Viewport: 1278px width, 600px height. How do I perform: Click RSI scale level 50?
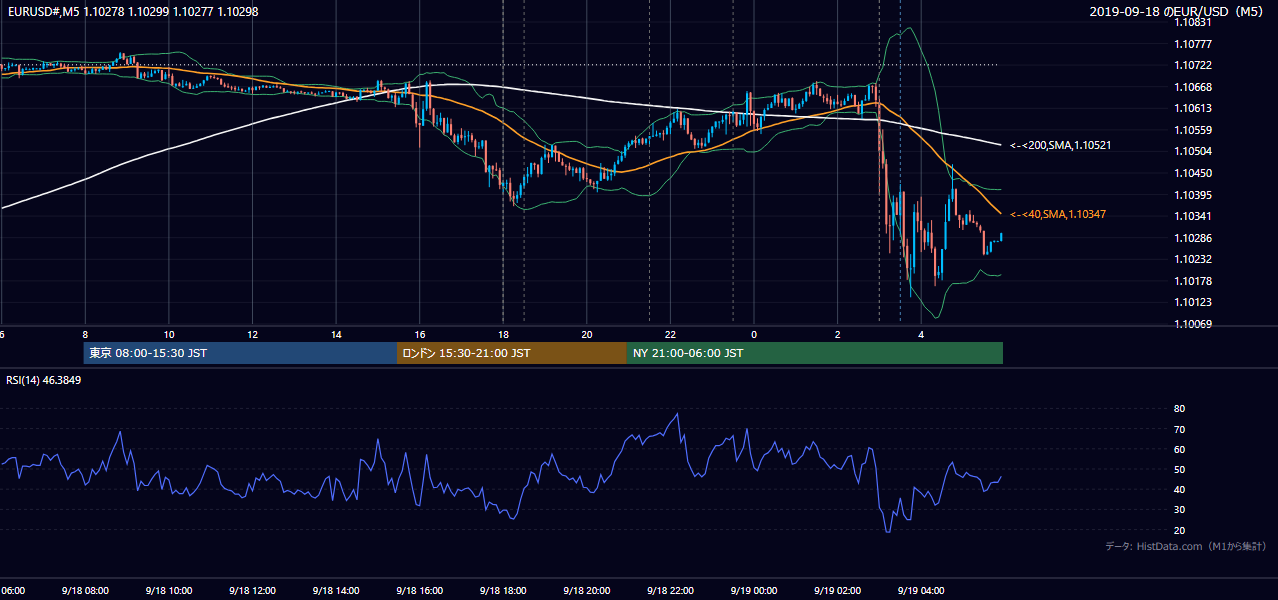coord(1180,469)
